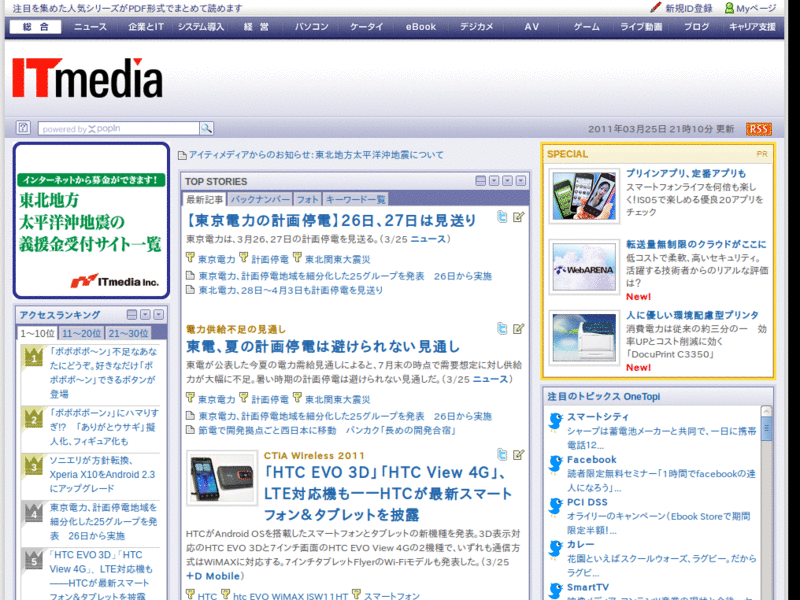Click the person icon beside Myページ
800x600 pixels.
click(729, 8)
